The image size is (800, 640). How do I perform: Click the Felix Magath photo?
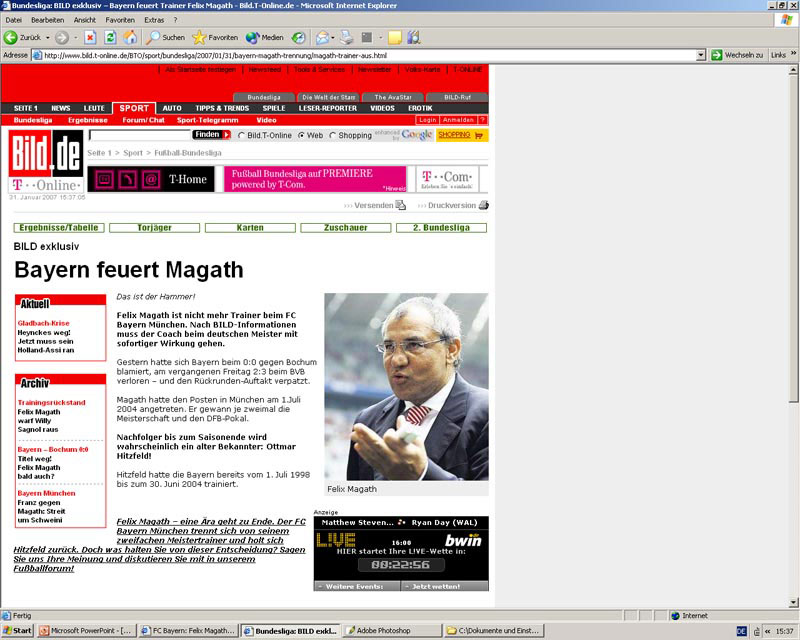pos(406,387)
